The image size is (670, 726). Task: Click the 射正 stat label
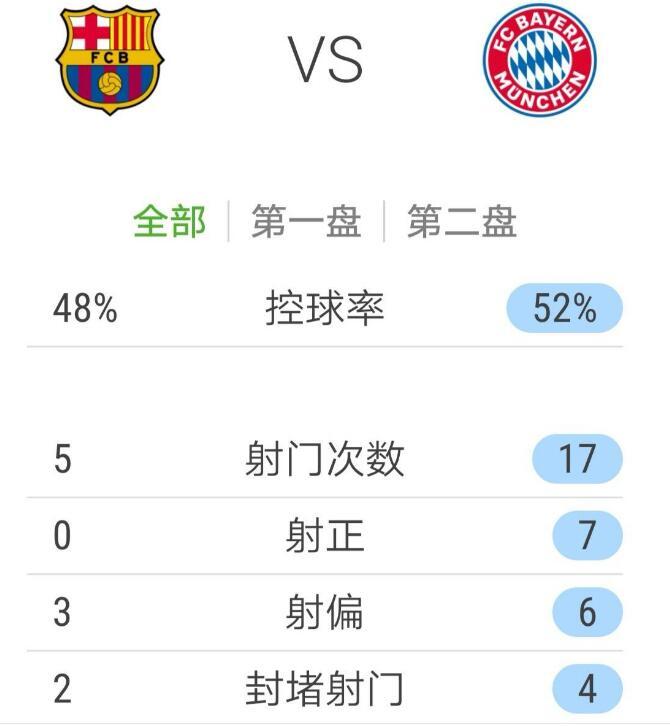(x=325, y=536)
